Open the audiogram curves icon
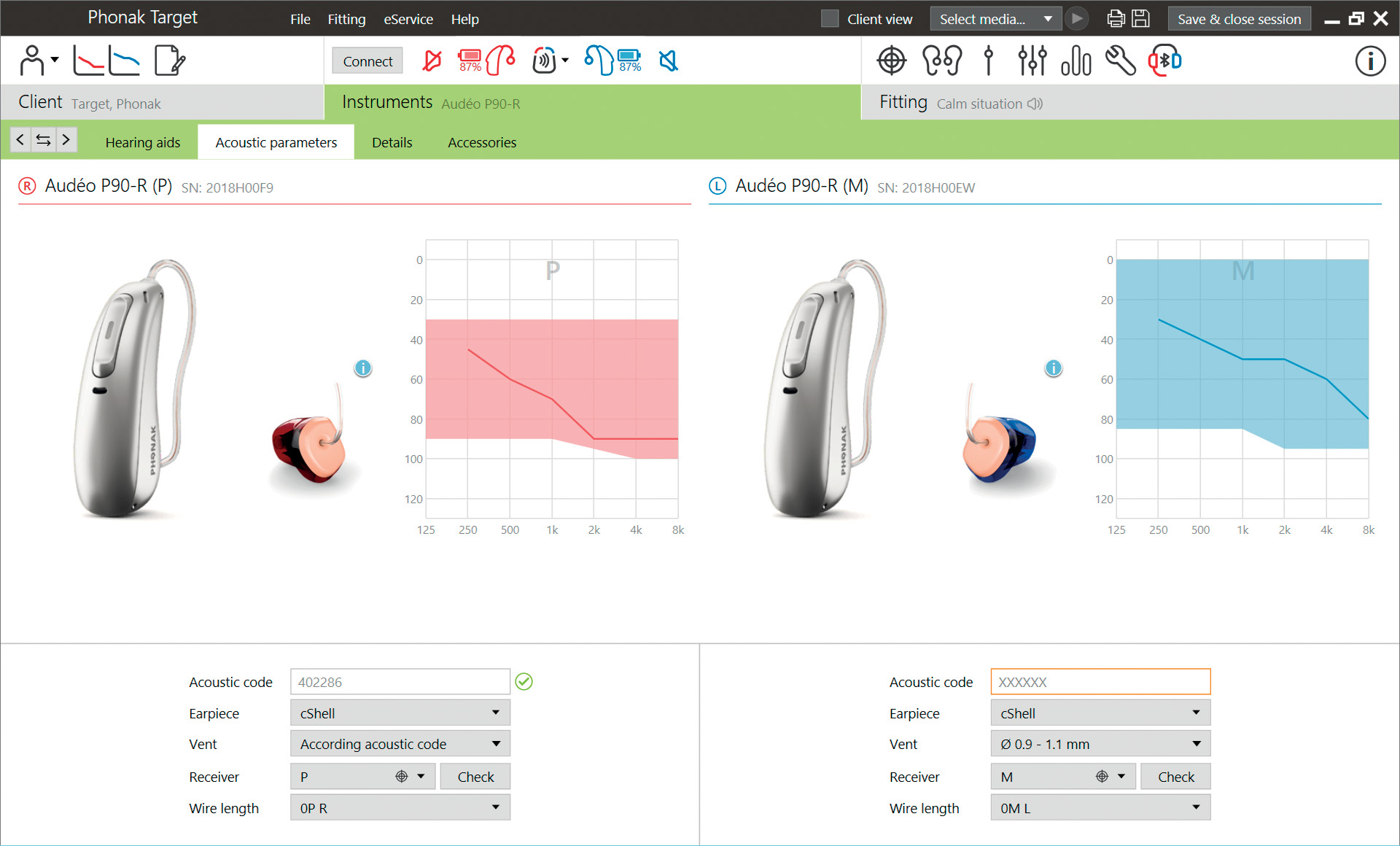The width and height of the screenshot is (1400, 846). [106, 61]
